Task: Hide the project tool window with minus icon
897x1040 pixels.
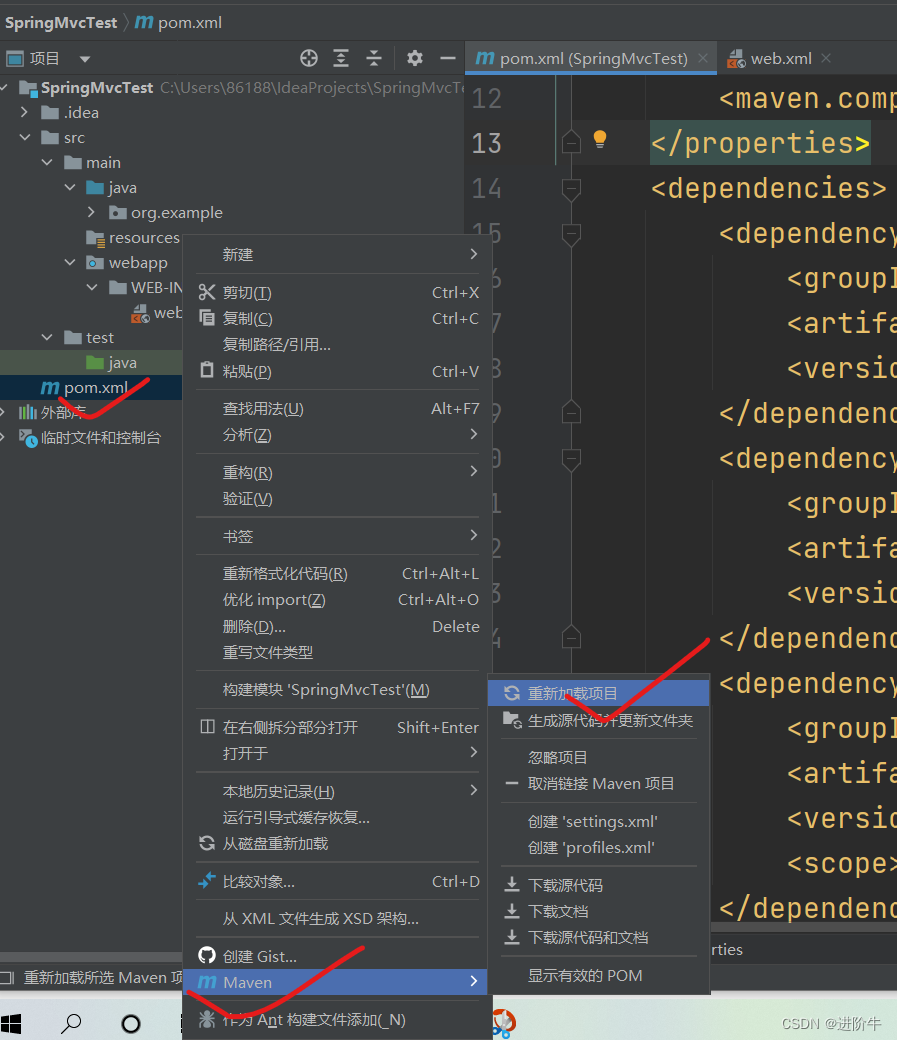Action: pyautogui.click(x=448, y=58)
